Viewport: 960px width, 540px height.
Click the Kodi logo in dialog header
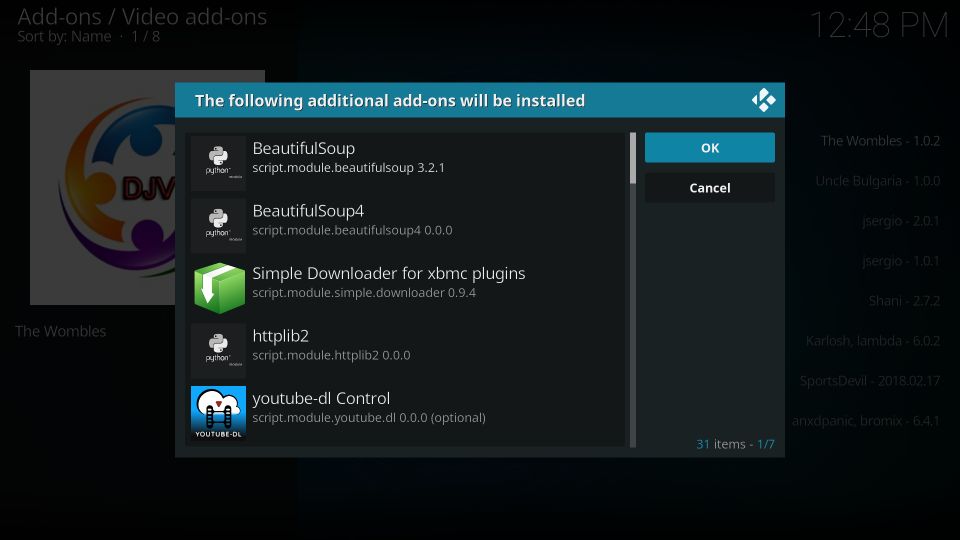[763, 100]
